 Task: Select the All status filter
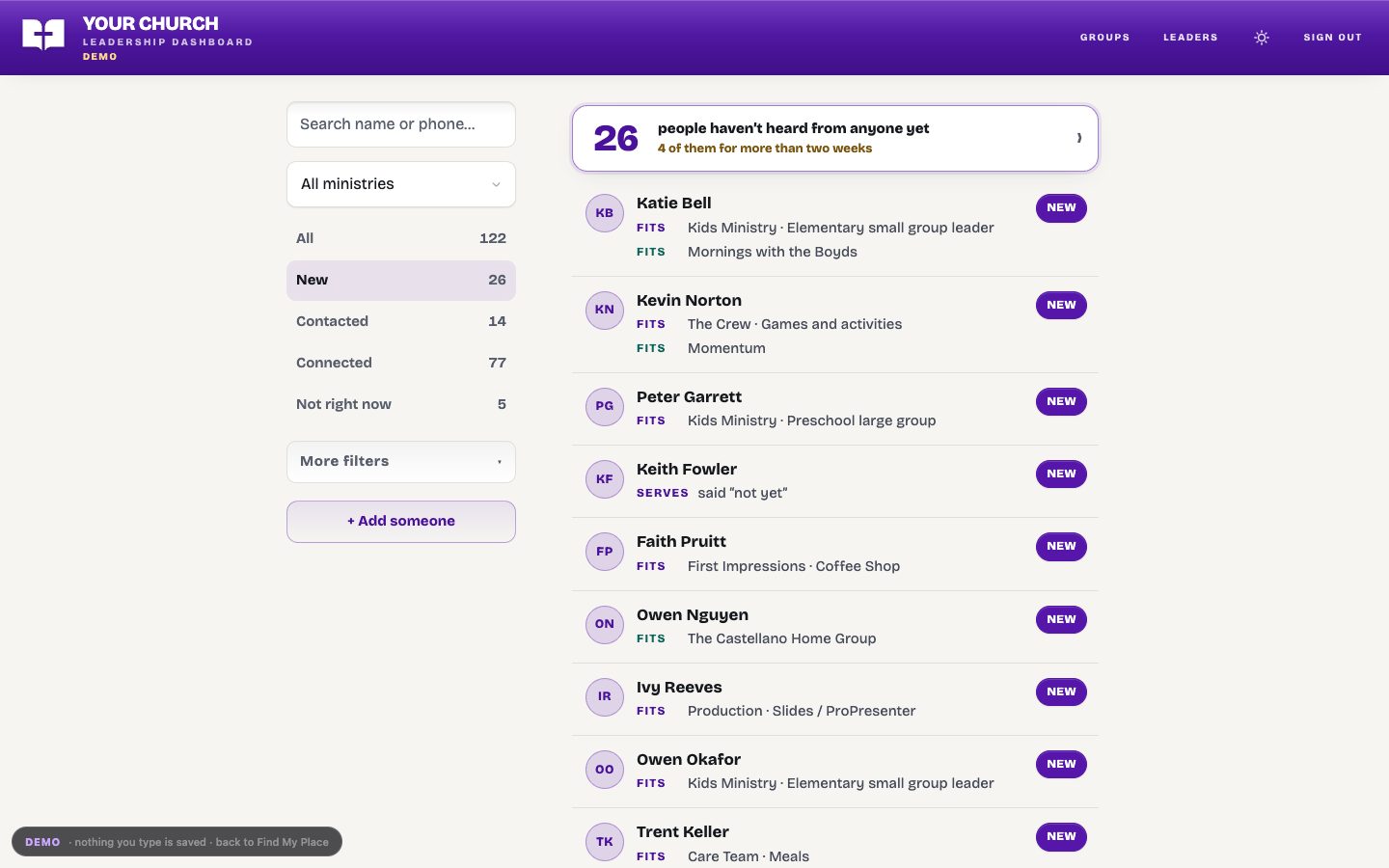[x=401, y=238]
